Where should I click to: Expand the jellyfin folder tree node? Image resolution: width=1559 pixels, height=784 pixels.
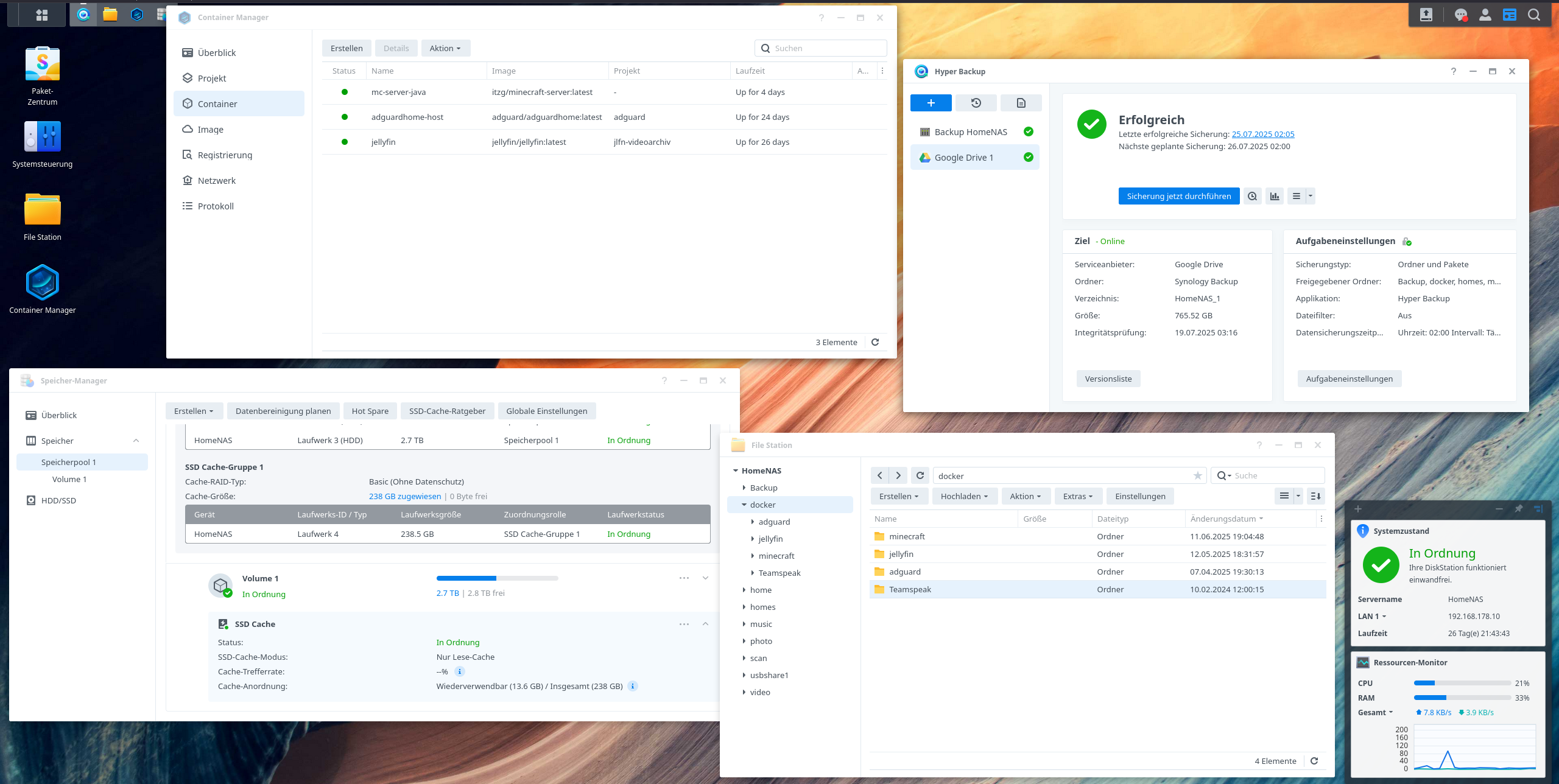[x=753, y=539]
